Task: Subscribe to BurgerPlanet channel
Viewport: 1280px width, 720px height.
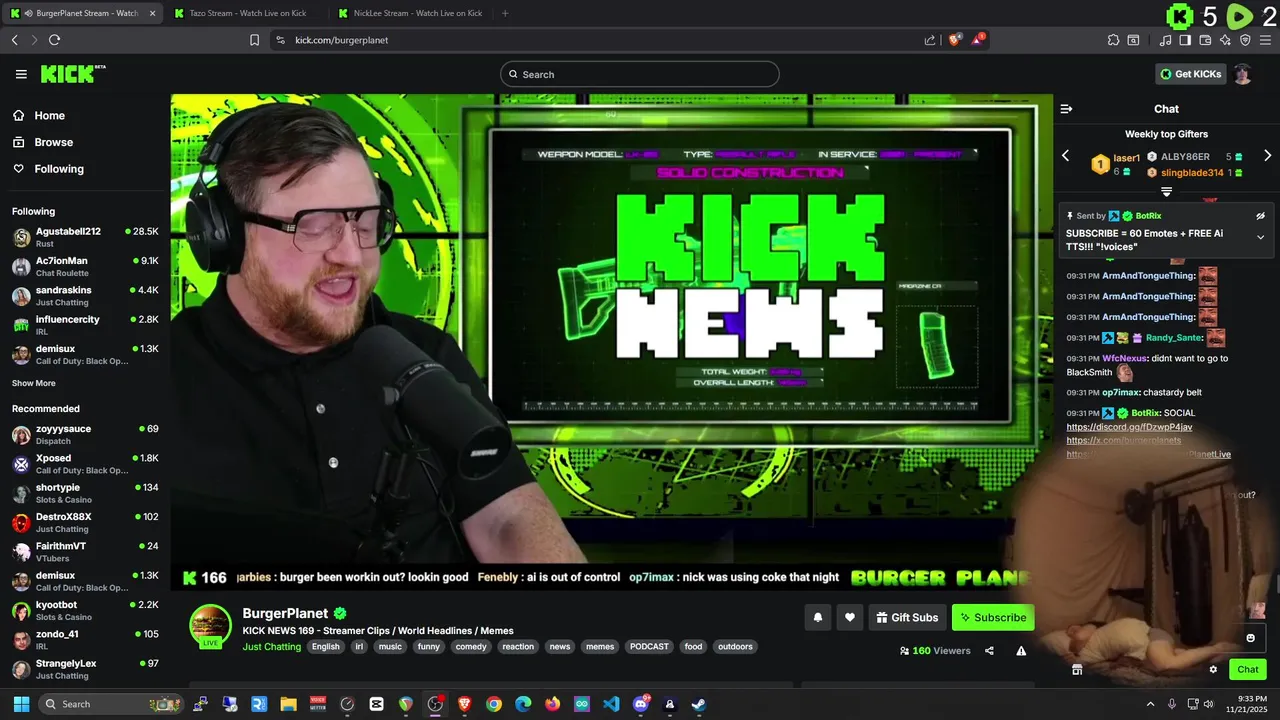Action: coord(993,618)
